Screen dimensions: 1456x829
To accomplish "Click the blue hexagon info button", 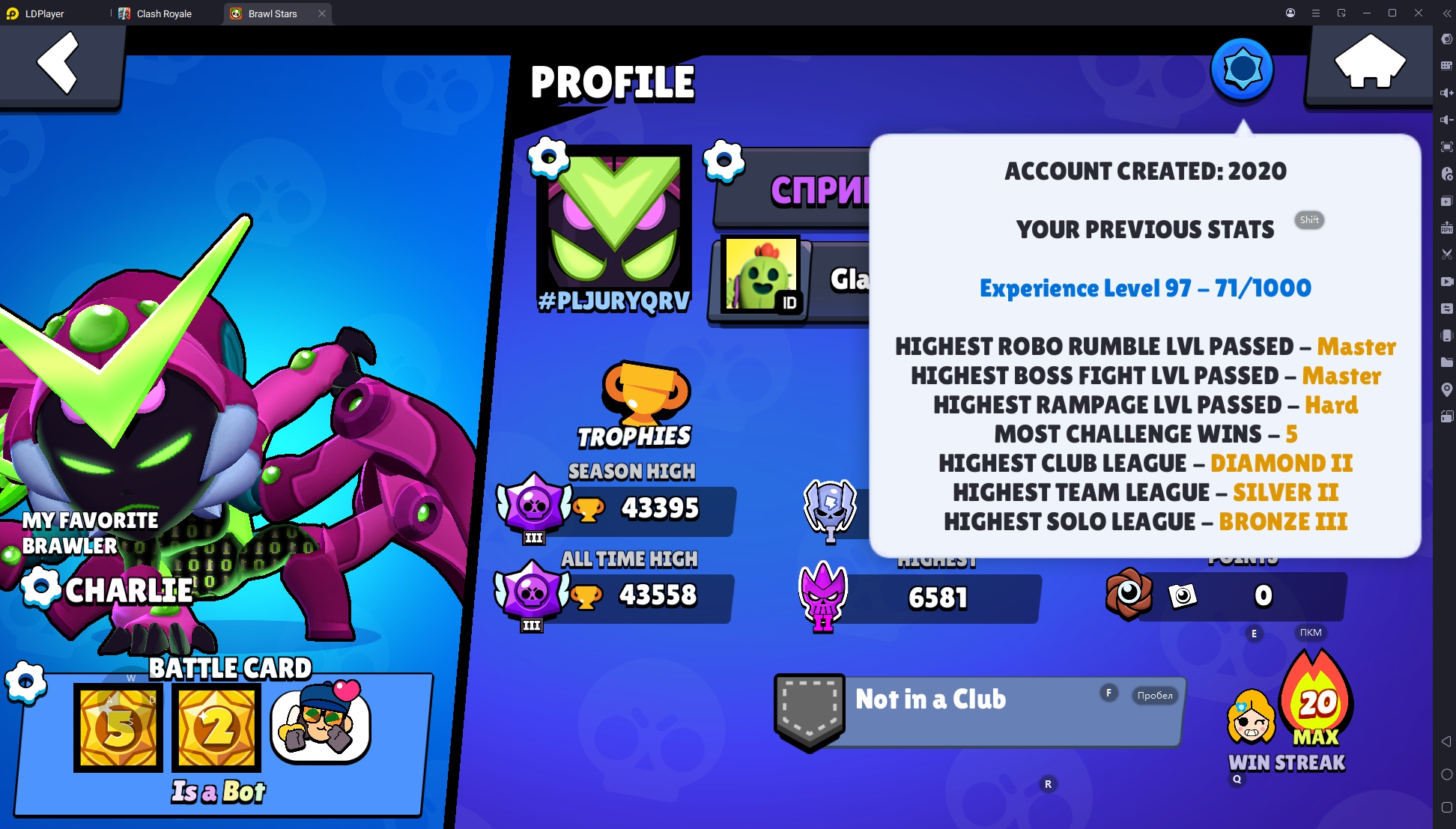I will pos(1242,70).
